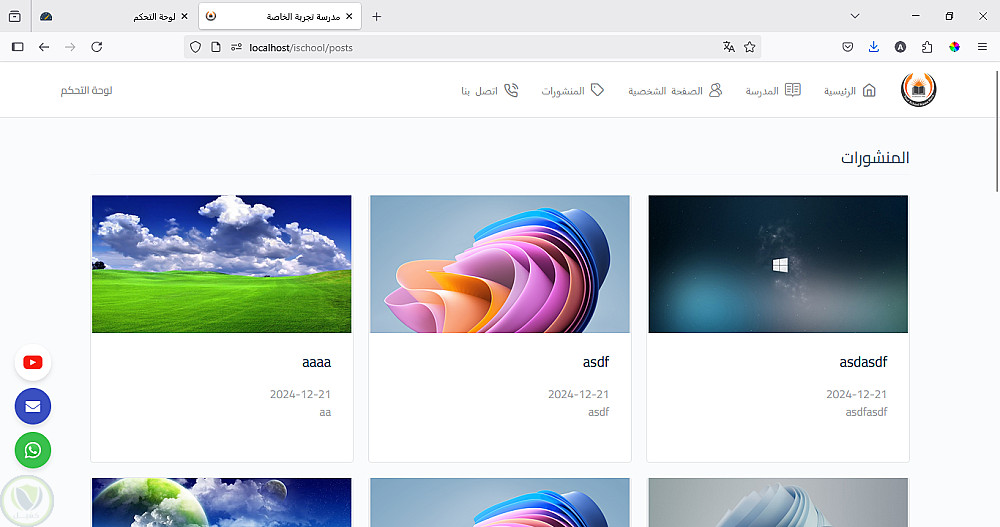Click the email envelope floating icon

pyautogui.click(x=33, y=406)
